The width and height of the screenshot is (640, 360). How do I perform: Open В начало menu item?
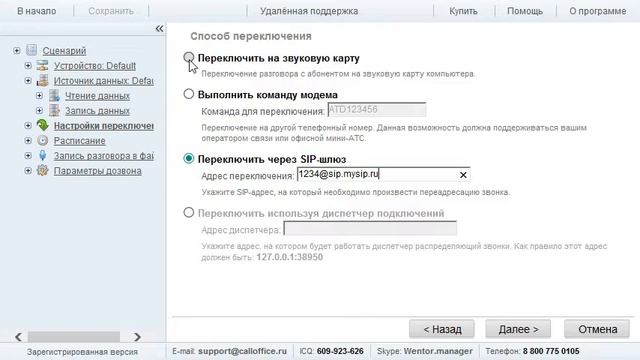click(37, 11)
